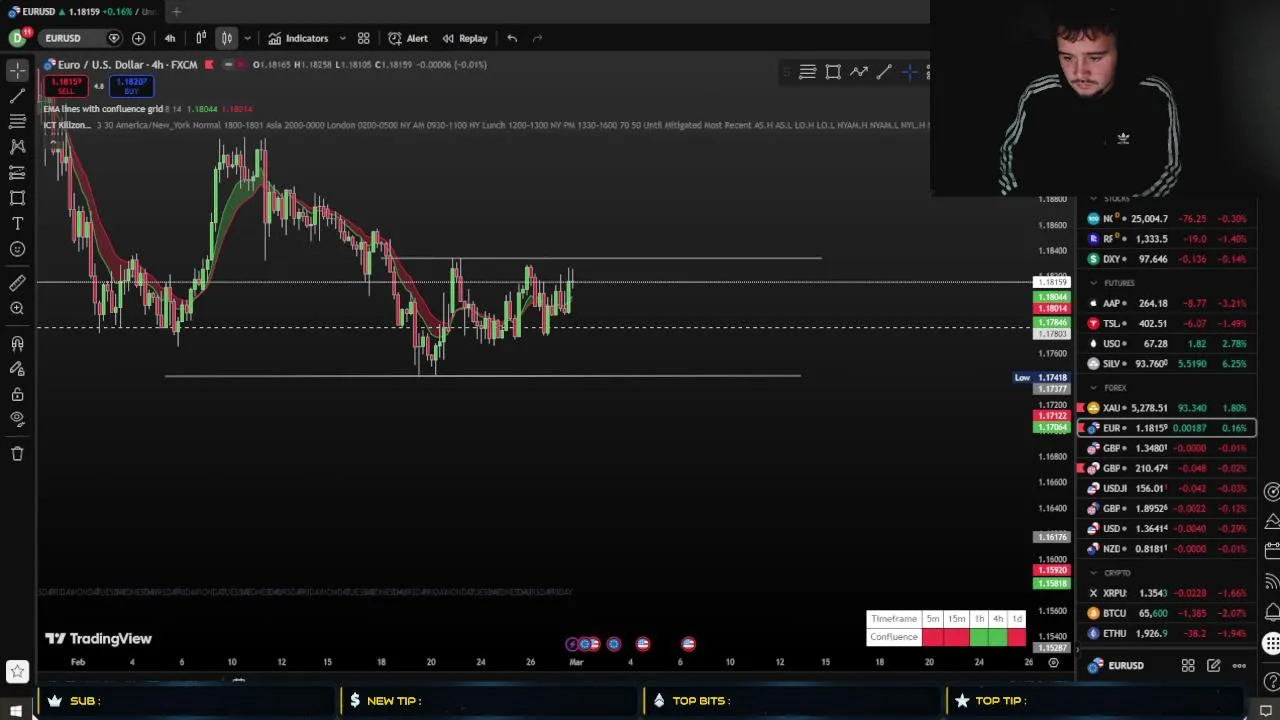Add symbol to compare with plus icon

tap(138, 38)
